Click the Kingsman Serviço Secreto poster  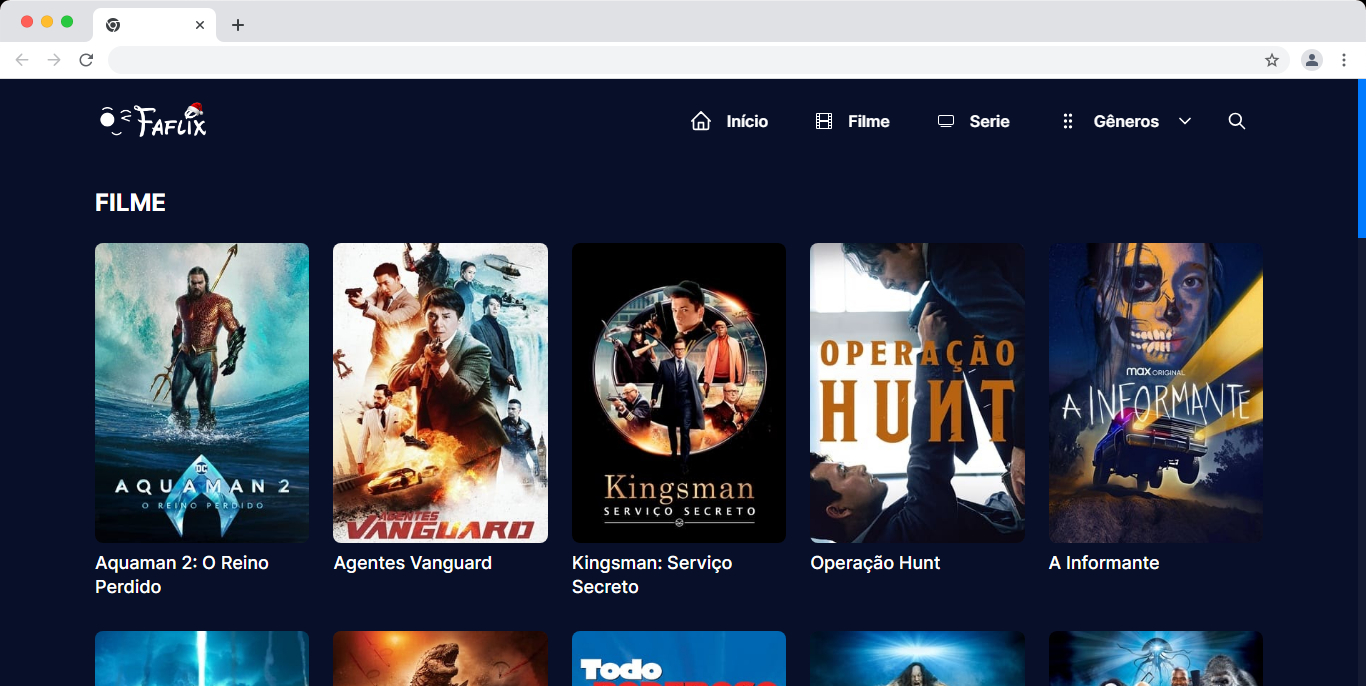(x=679, y=393)
